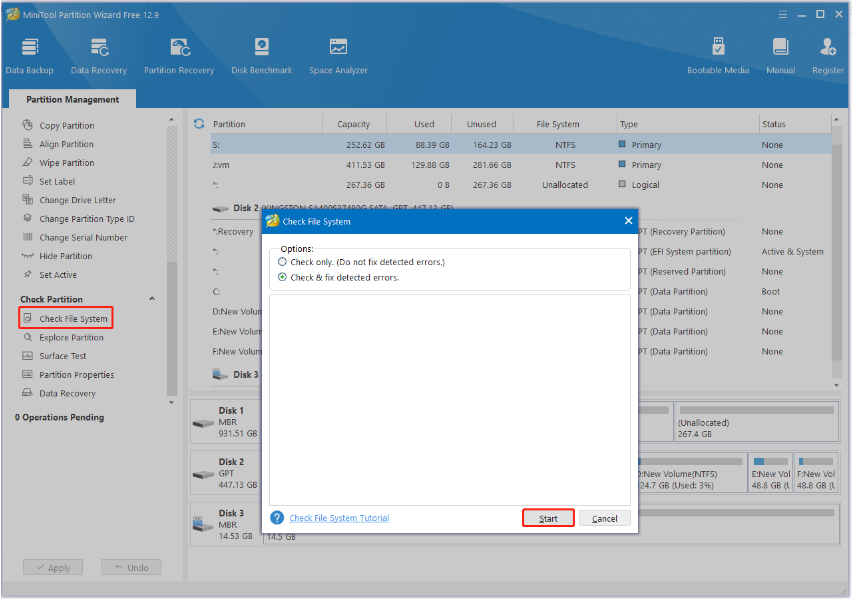
Task: Click down arrow of partition list scrollbar
Action: pos(836,385)
